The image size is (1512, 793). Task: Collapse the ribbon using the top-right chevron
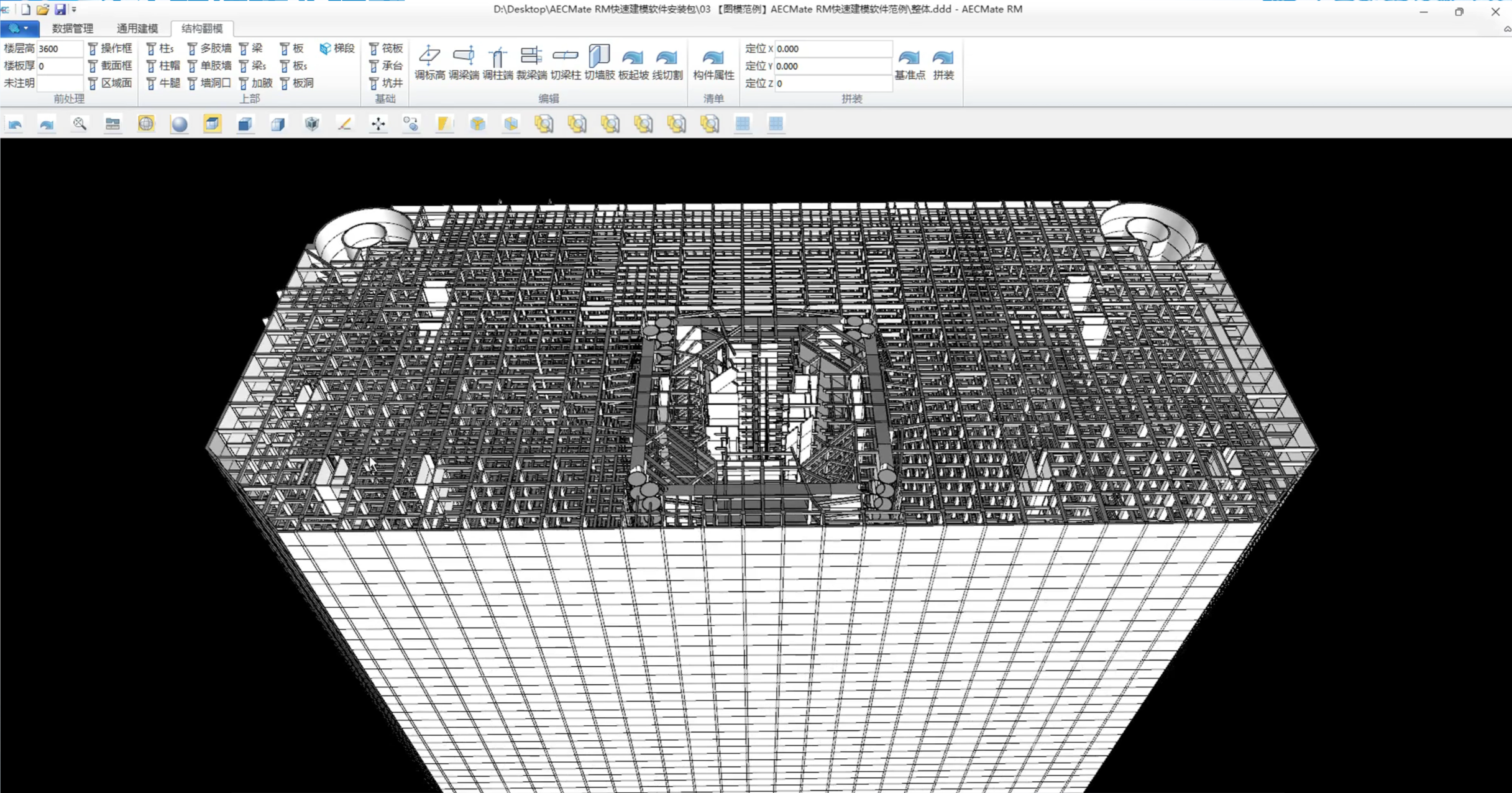pos(1506,29)
